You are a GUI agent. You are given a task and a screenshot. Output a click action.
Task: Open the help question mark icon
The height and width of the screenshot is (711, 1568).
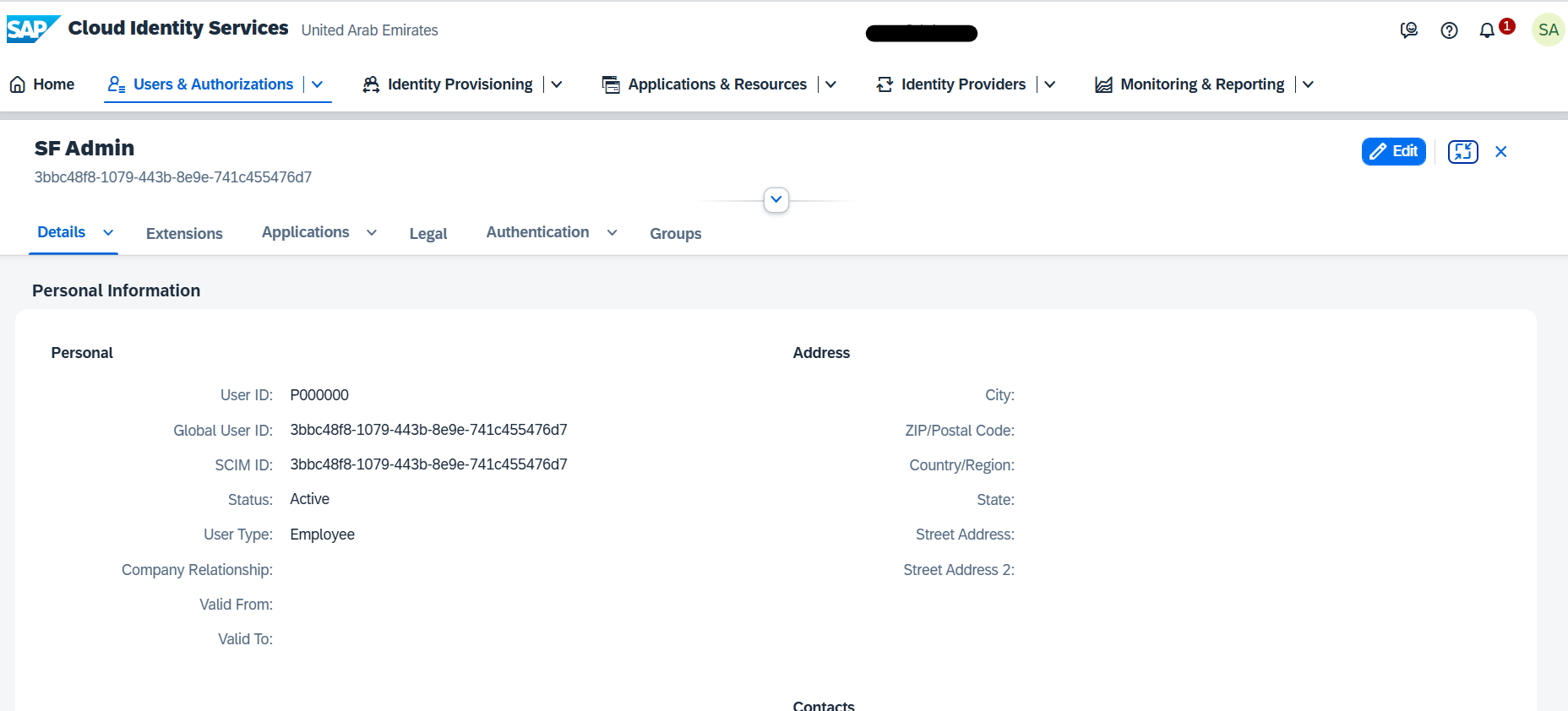[x=1449, y=30]
